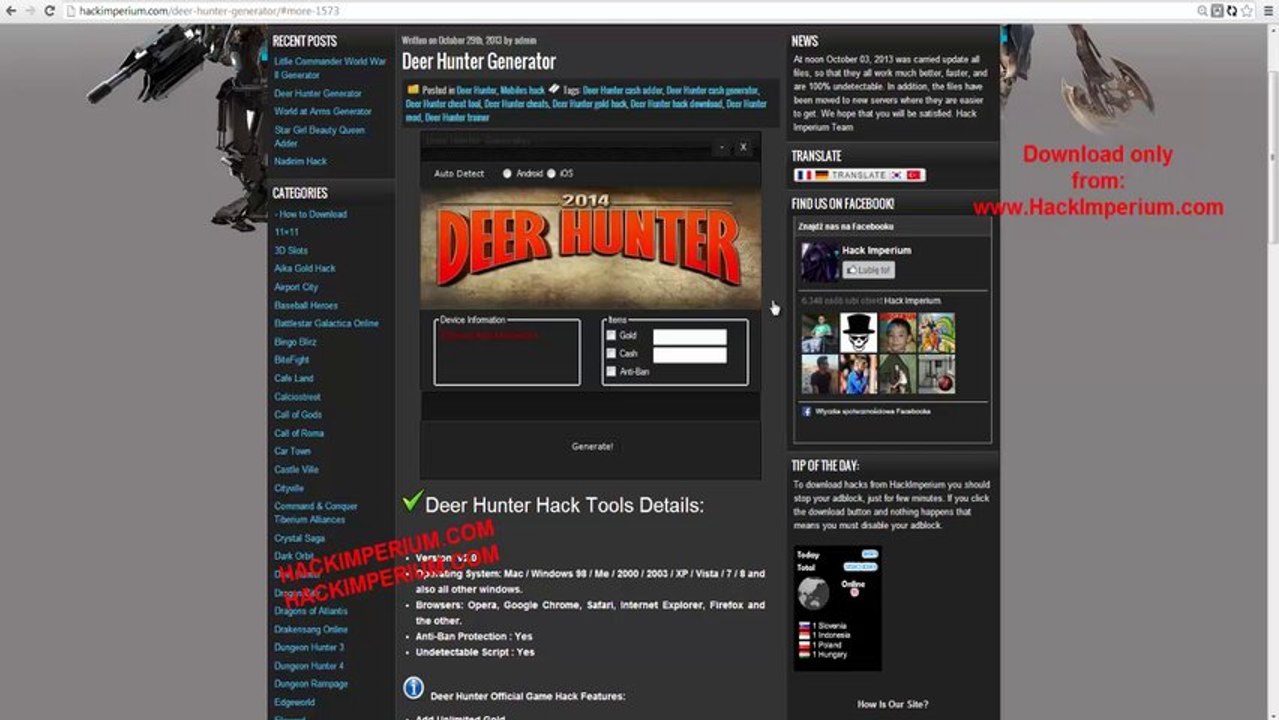Click the Deer Hunter cash generator tag
1279x720 pixels.
[x=712, y=90]
